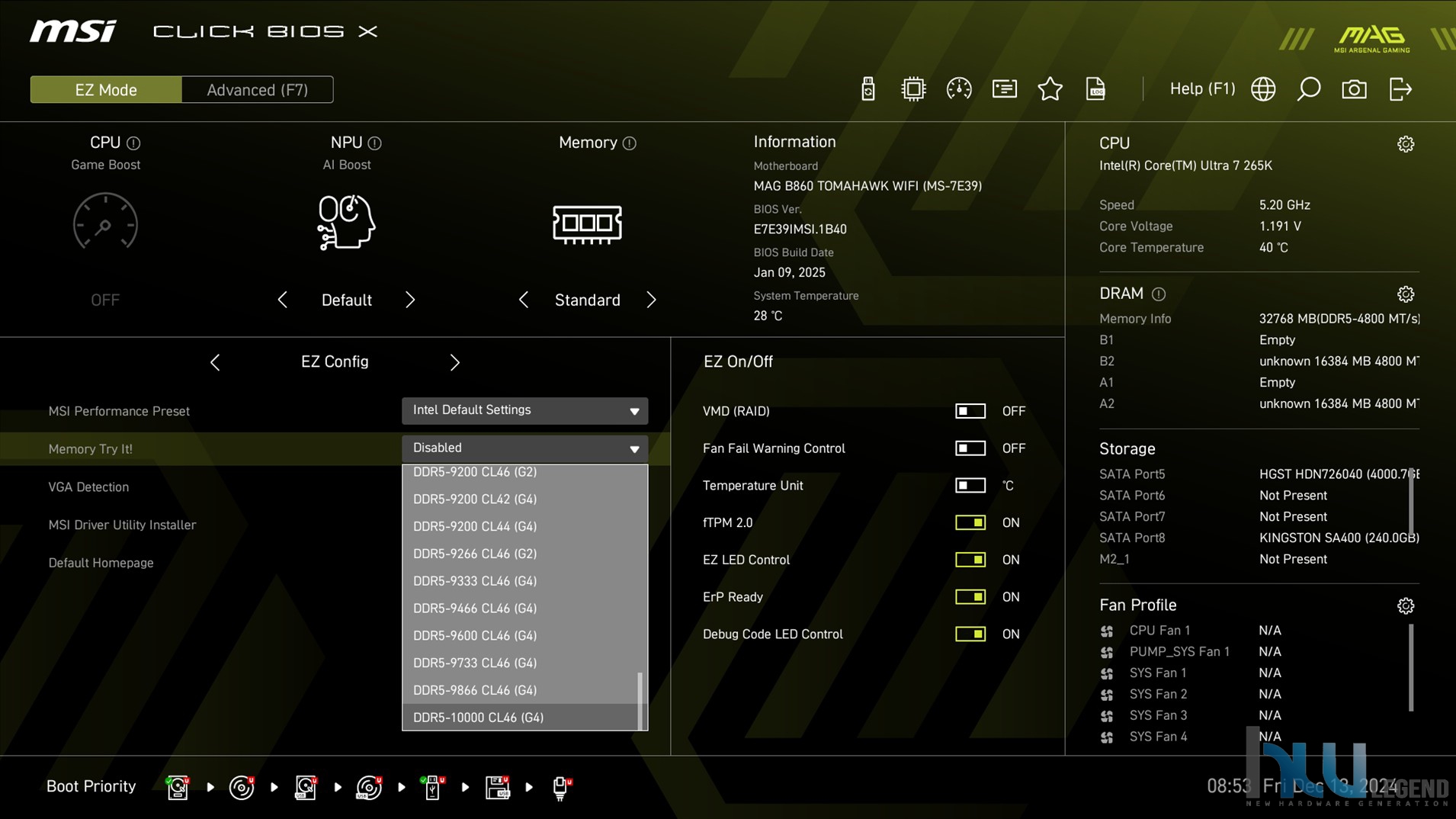Open the log file document icon

[x=1095, y=89]
